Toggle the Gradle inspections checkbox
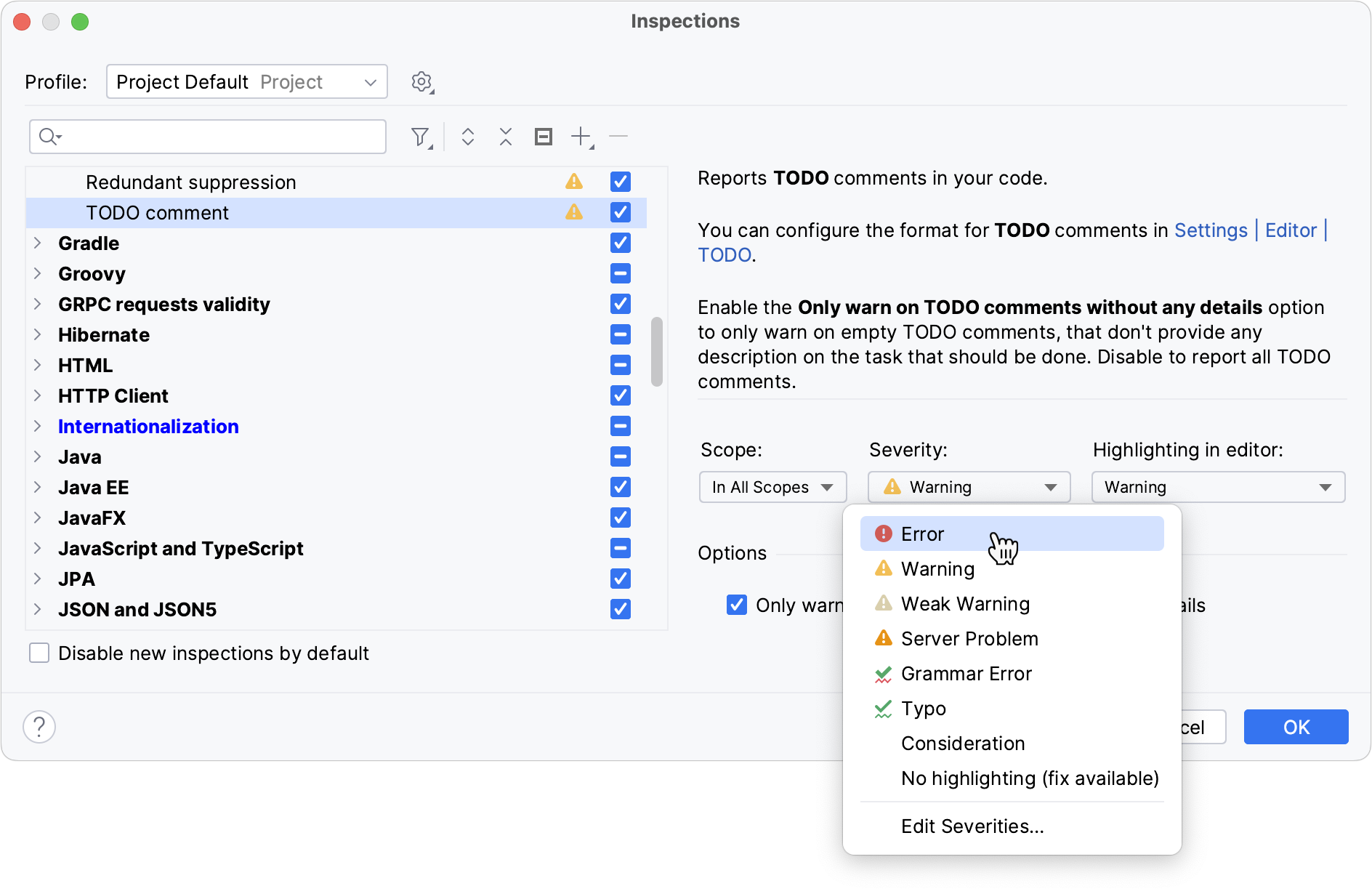The height and width of the screenshot is (894, 1372). click(620, 243)
